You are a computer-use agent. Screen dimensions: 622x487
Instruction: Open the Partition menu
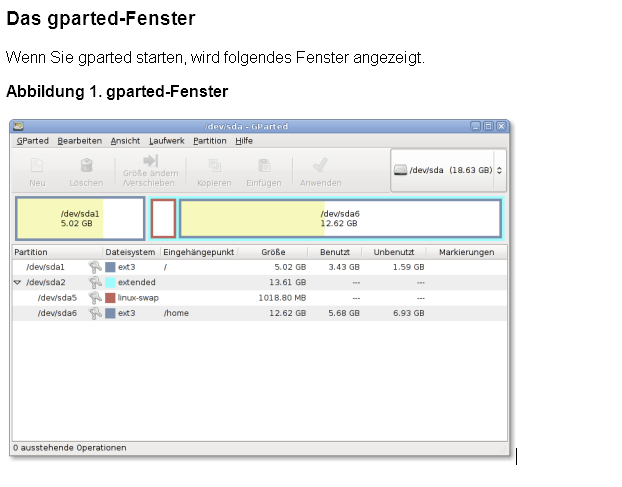coord(210,141)
